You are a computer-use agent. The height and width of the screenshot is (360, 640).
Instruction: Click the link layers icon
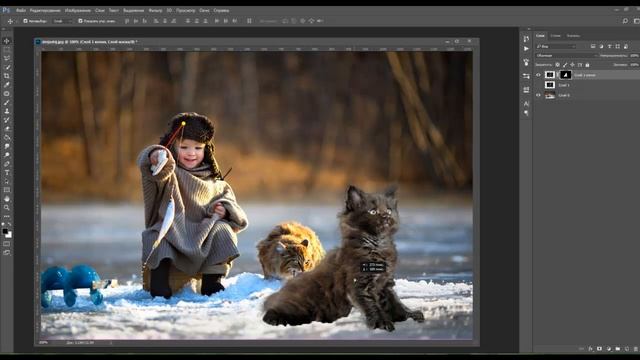(582, 349)
